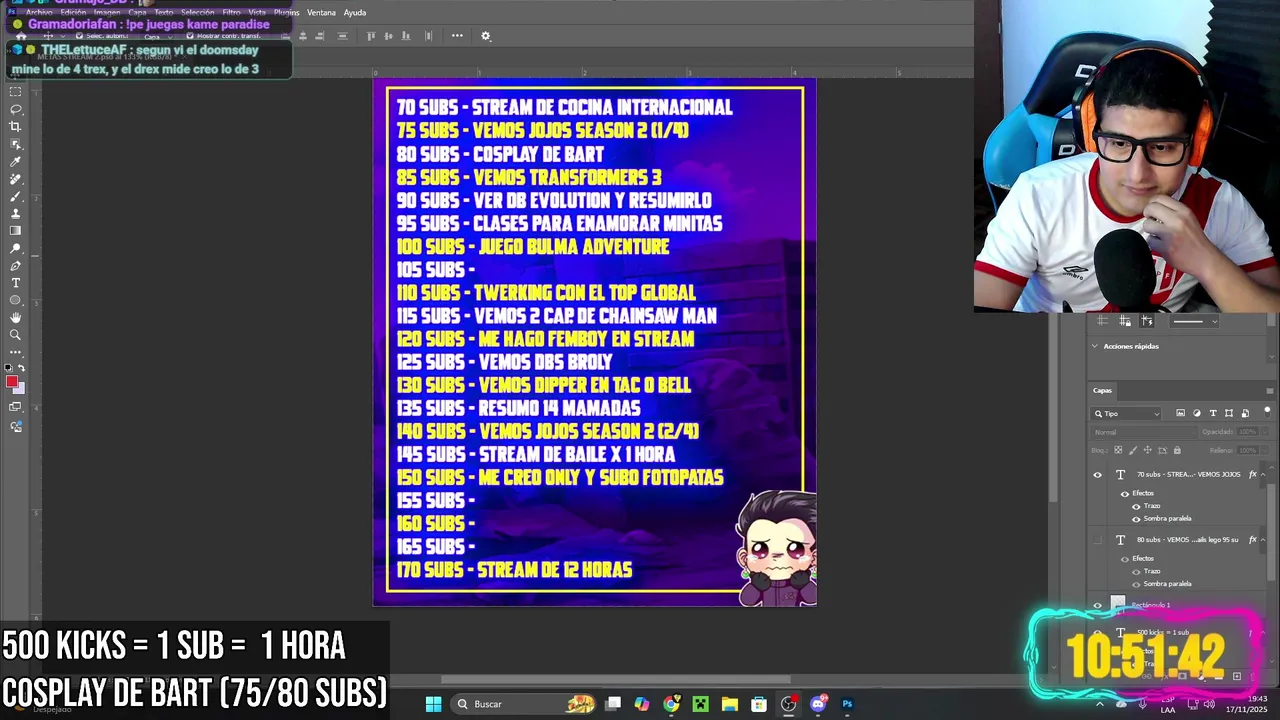Select the Zoom tool
Screen dimensions: 1280x720
pyautogui.click(x=15, y=335)
